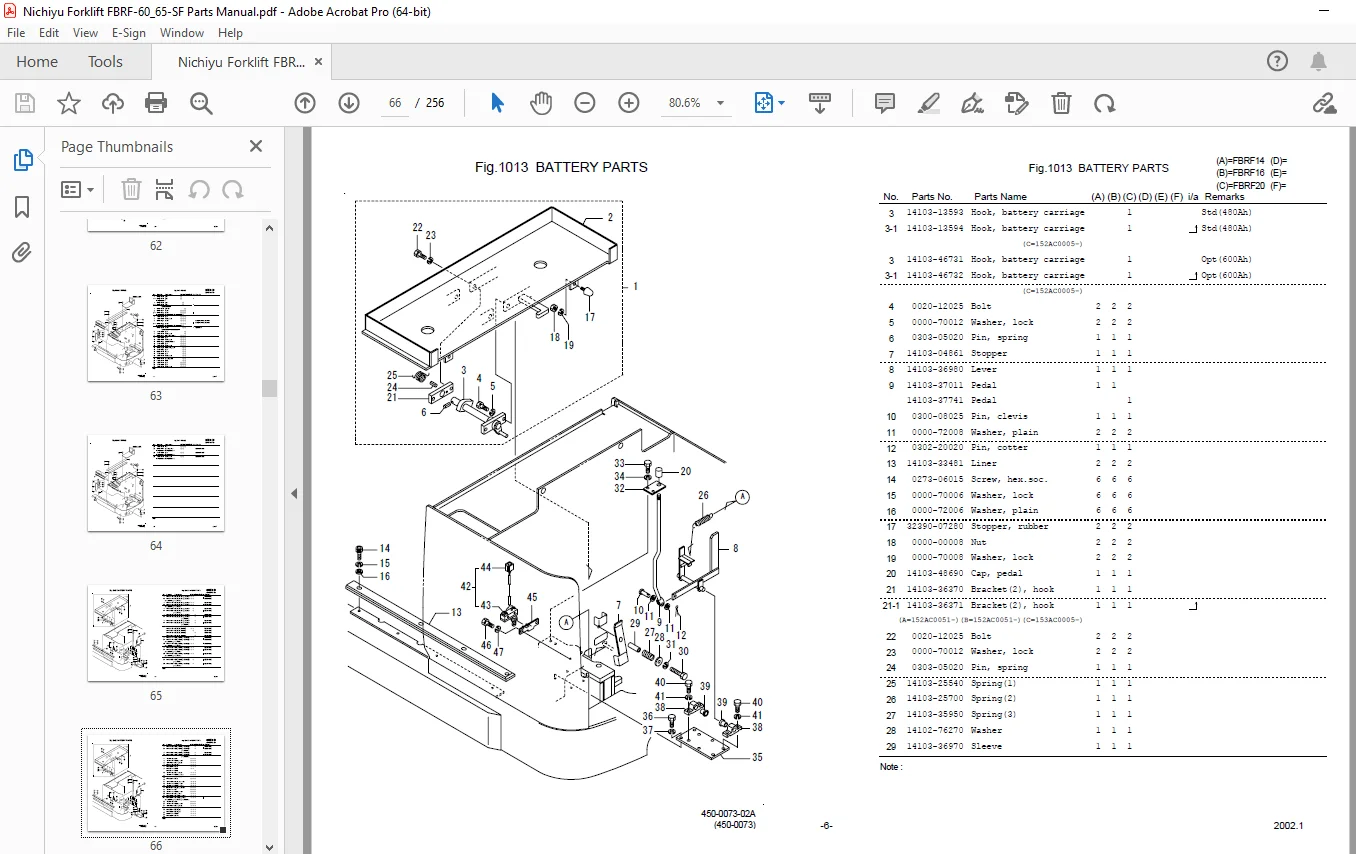Viewport: 1356px width, 854px height.
Task: Close the Nichiyu Forklift document tab
Action: point(319,62)
